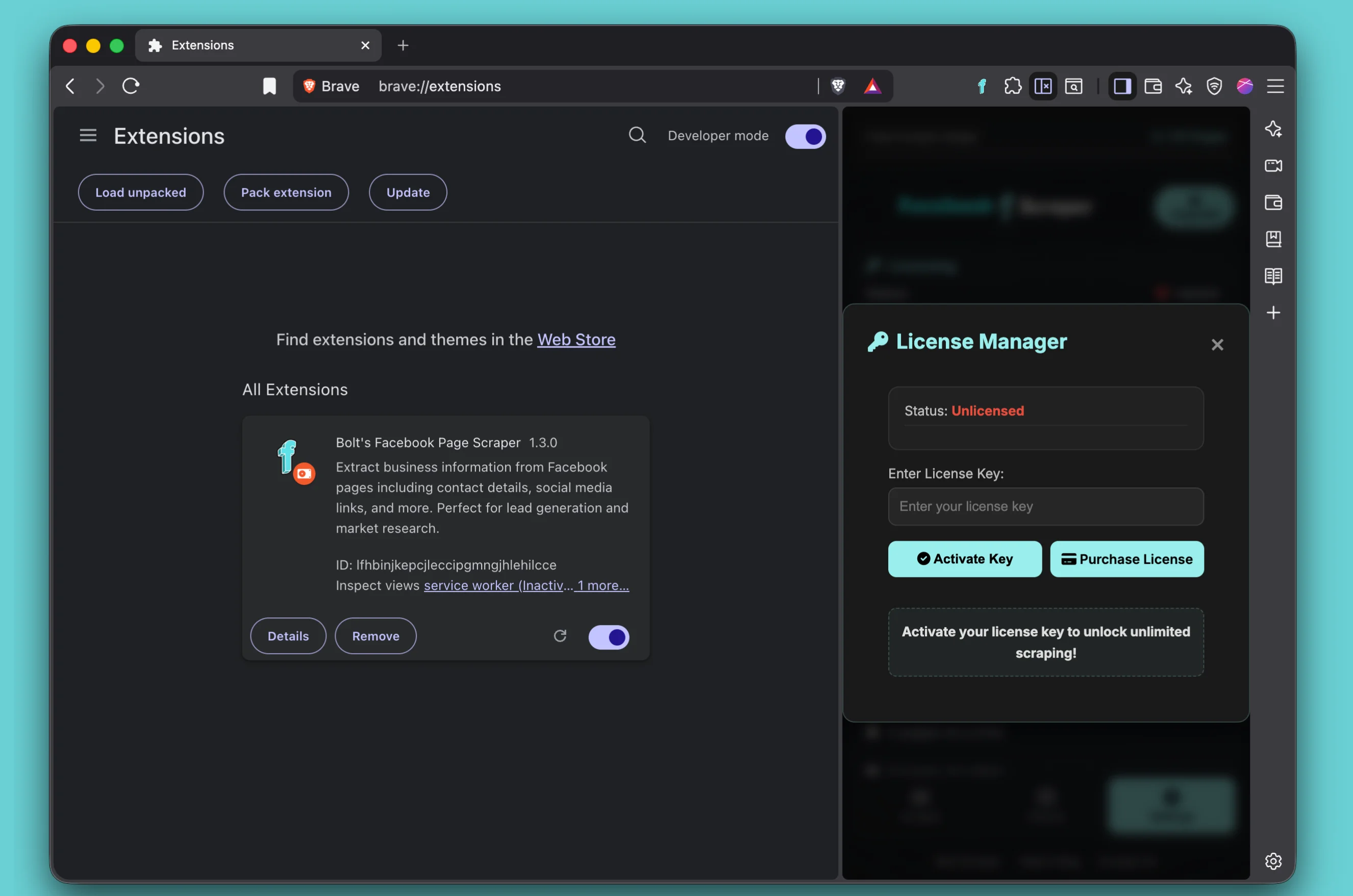The width and height of the screenshot is (1353, 896).
Task: Open Brave Talk video icon in sidebar
Action: point(1273,166)
